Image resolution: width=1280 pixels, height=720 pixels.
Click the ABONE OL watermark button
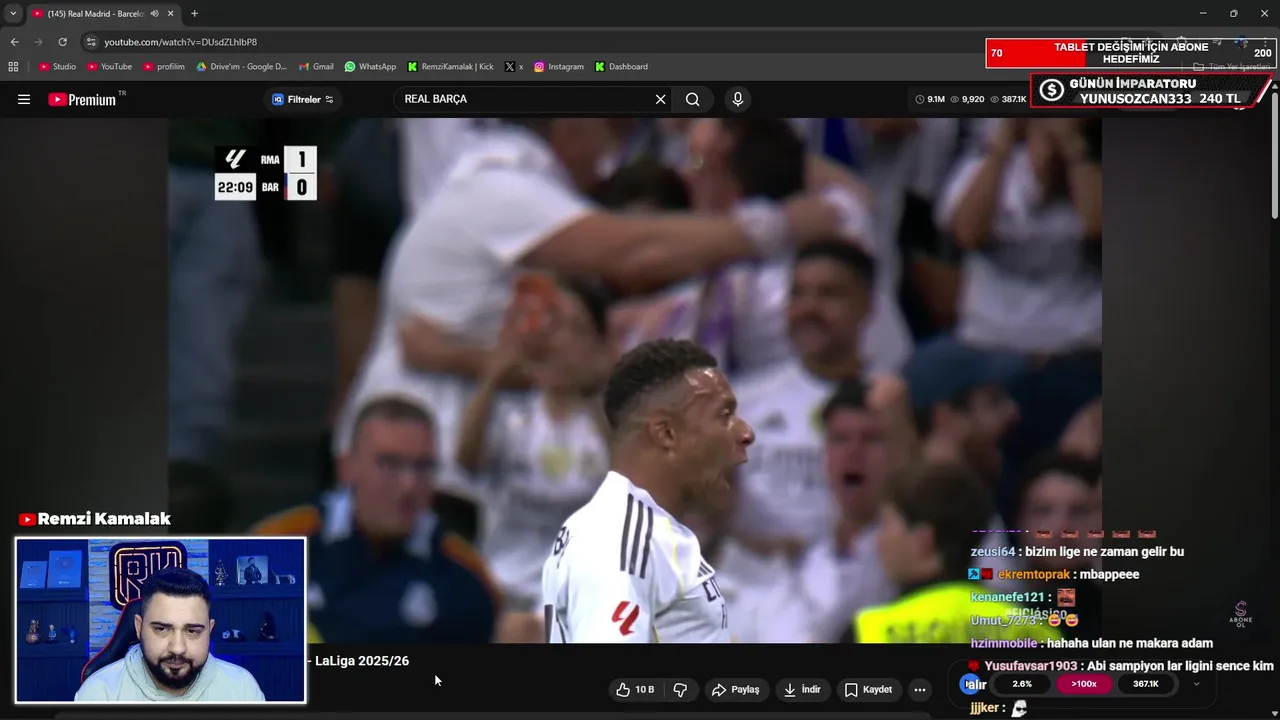(x=1241, y=614)
